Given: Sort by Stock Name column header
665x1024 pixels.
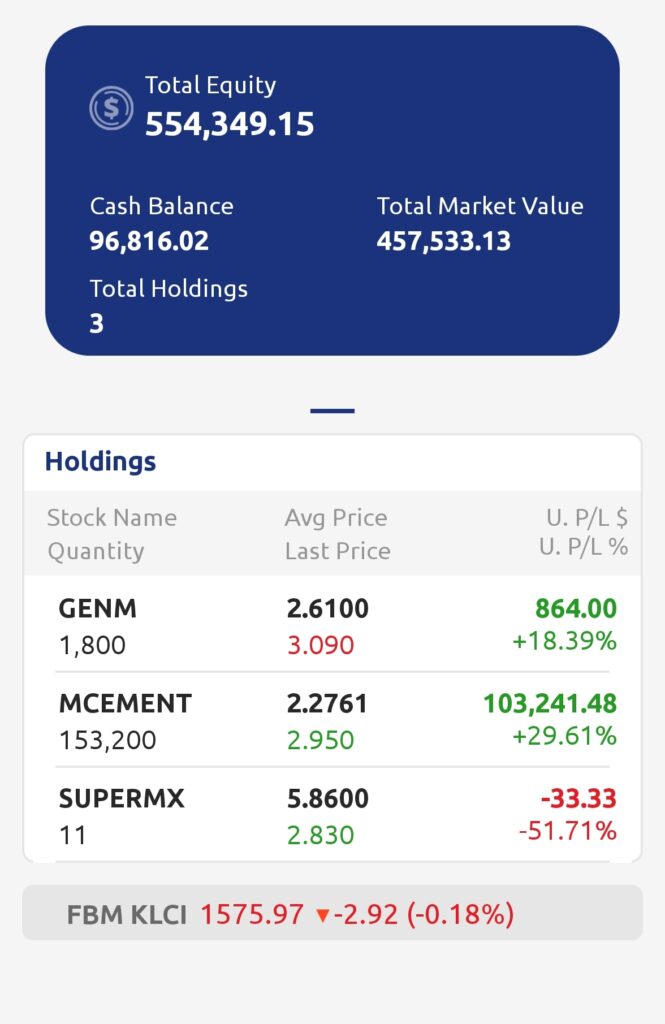Looking at the screenshot, I should coord(112,518).
